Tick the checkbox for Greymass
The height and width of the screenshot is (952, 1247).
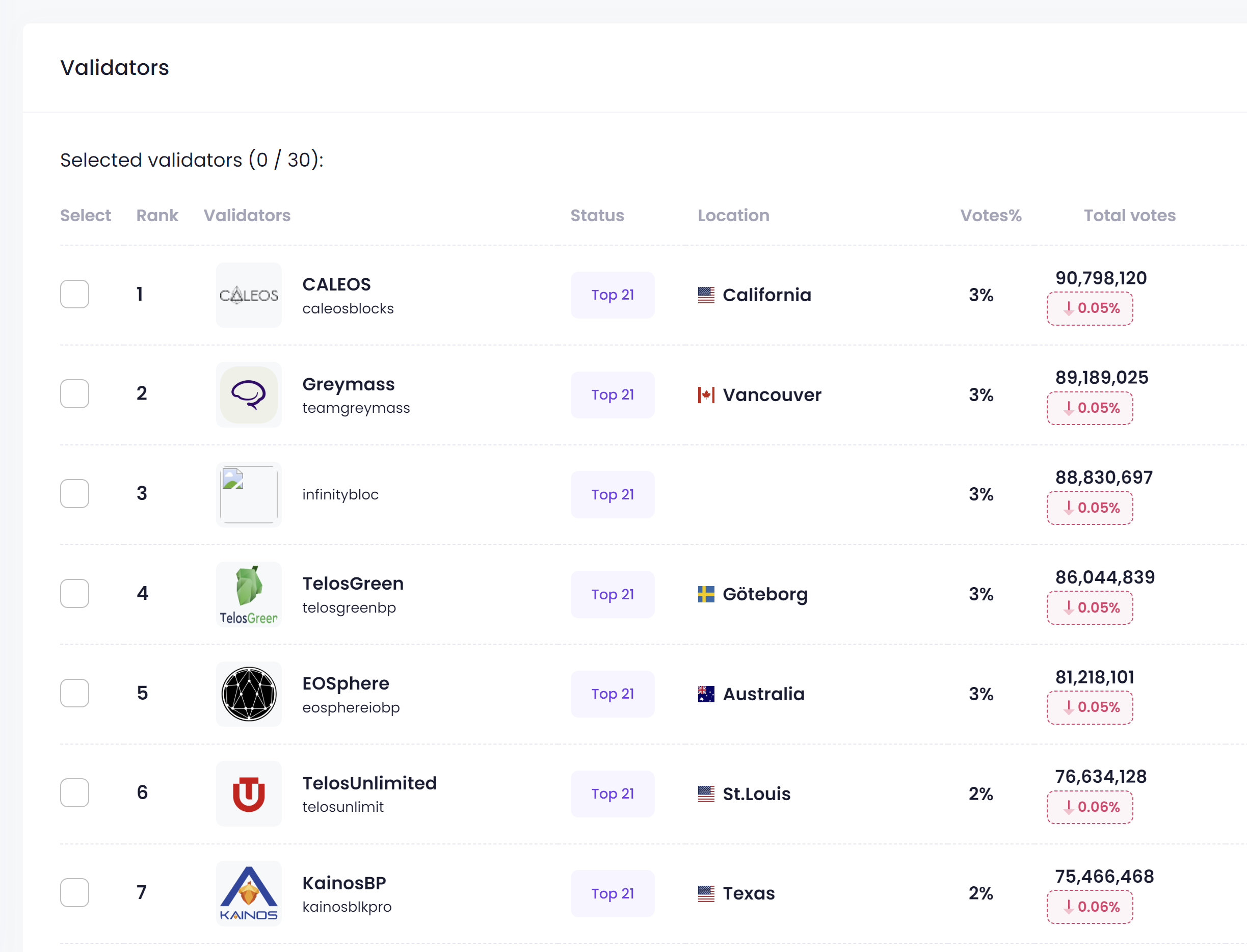[x=75, y=394]
